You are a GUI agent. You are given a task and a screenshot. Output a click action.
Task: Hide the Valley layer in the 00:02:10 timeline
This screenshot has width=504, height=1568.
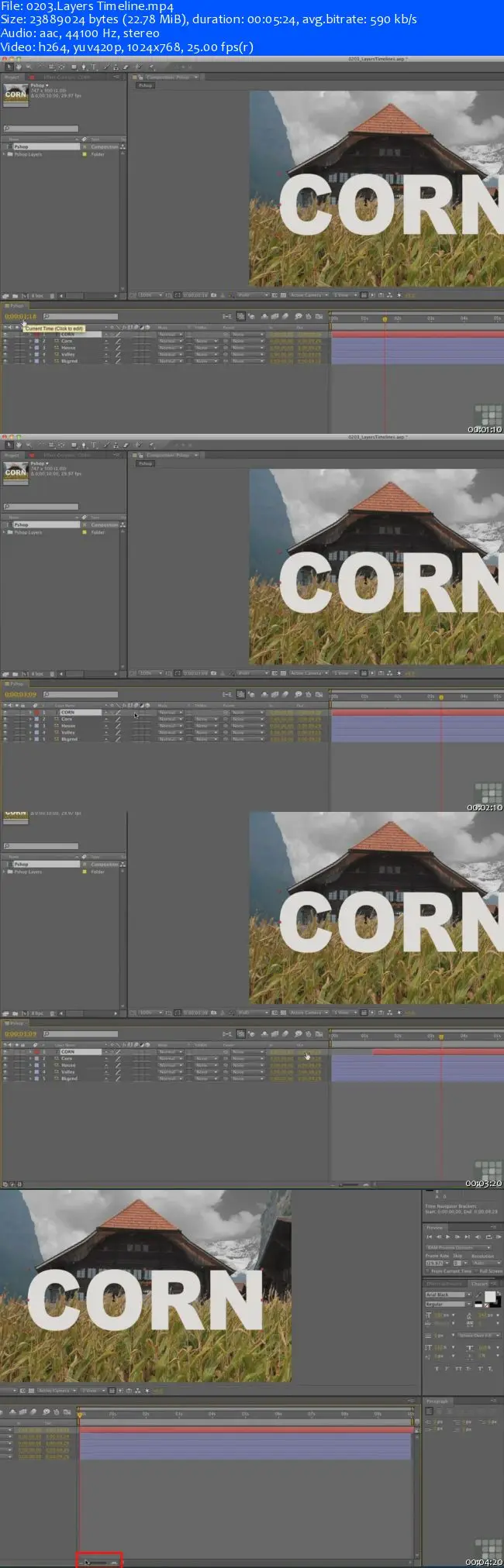click(x=5, y=732)
